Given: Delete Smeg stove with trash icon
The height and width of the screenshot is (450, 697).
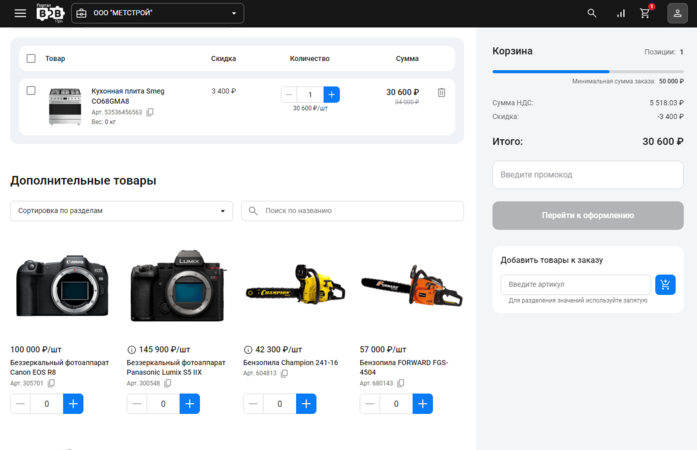Looking at the screenshot, I should pos(441,92).
